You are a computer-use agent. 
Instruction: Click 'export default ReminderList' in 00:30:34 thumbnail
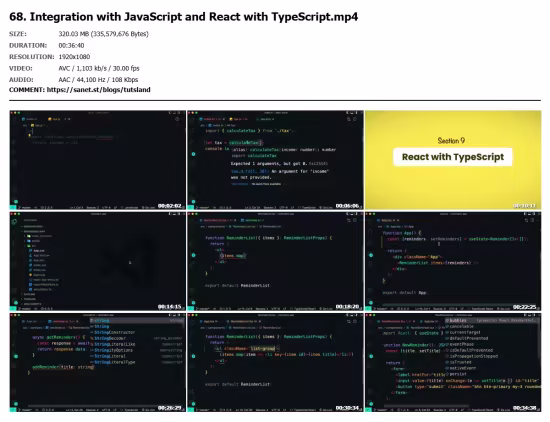pyautogui.click(x=237, y=384)
